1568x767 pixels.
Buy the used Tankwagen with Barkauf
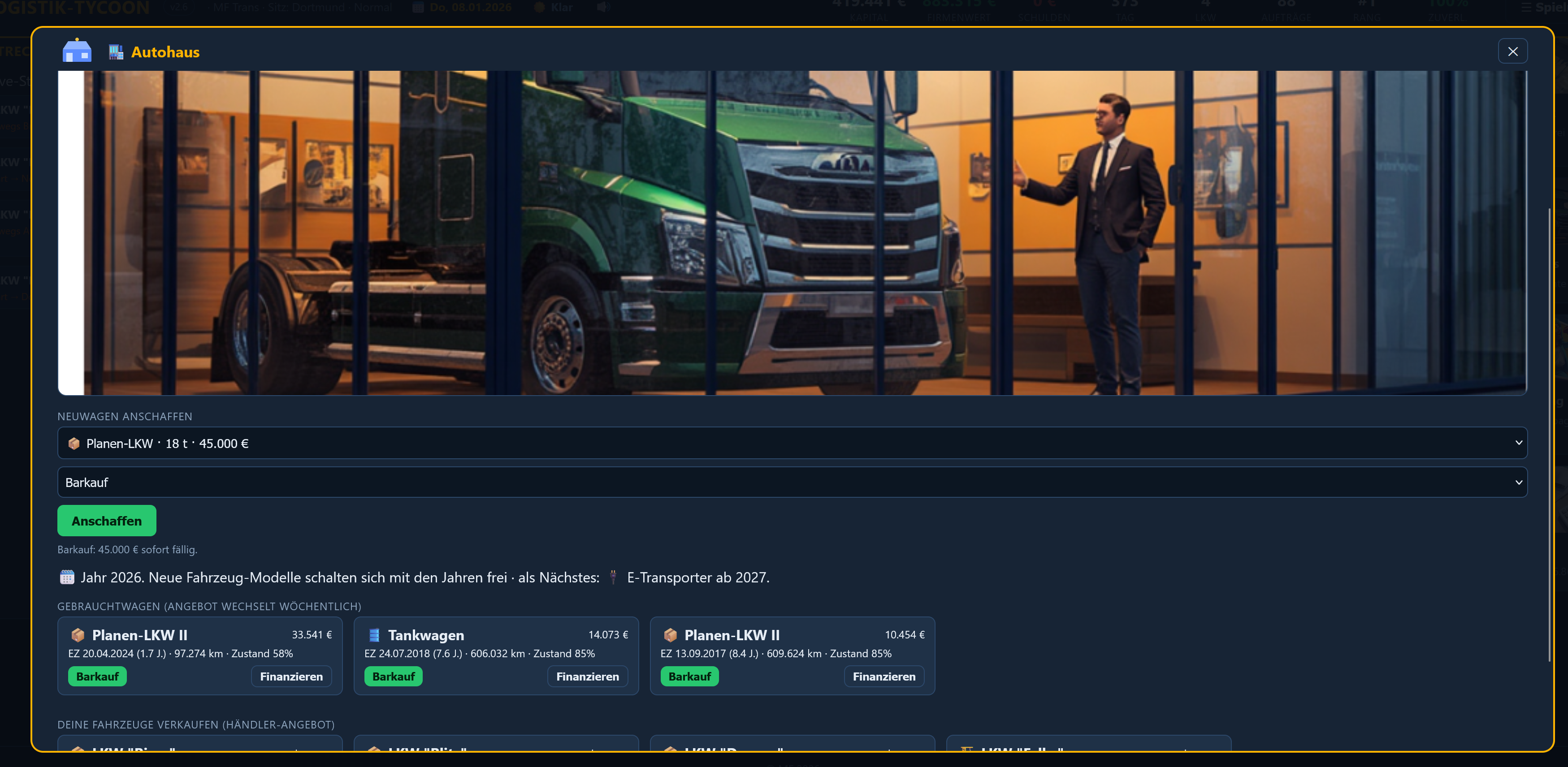click(x=393, y=677)
